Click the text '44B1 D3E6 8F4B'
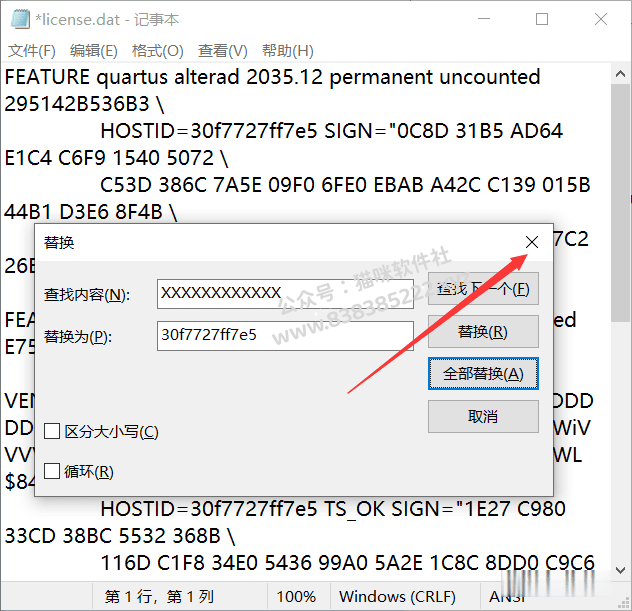This screenshot has width=632, height=611. [83, 212]
